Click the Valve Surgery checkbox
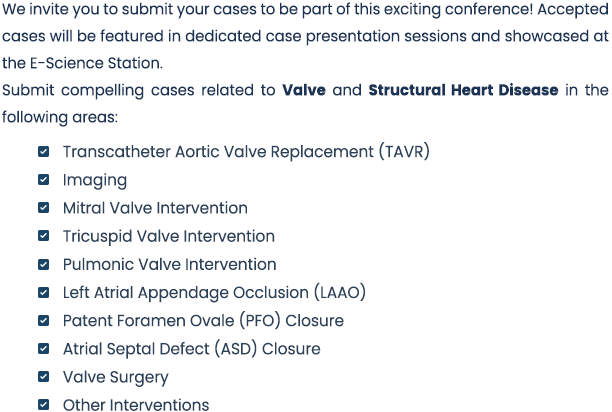Viewport: 612px width, 412px height. pos(43,376)
